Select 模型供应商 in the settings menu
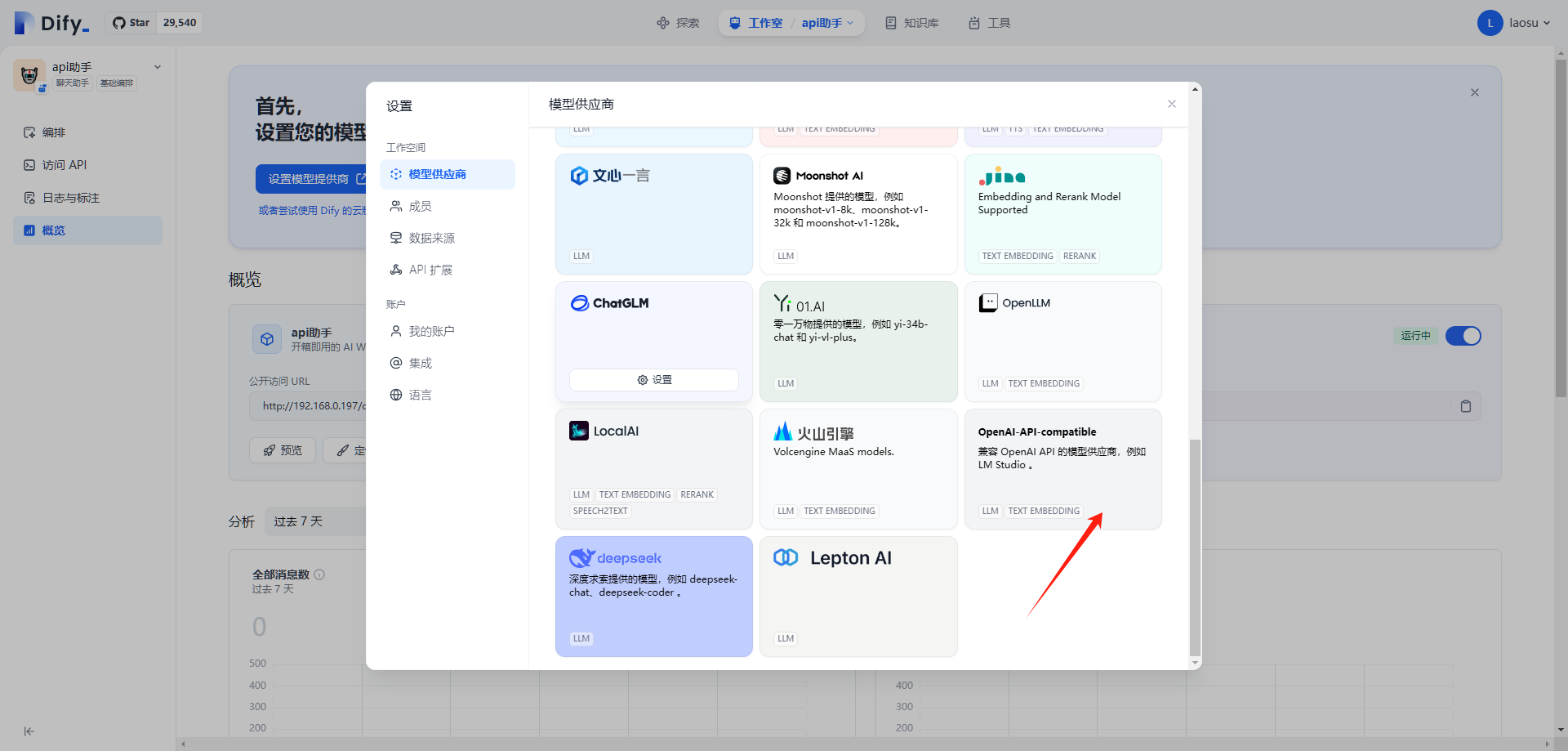This screenshot has height=751, width=1568. (x=448, y=174)
